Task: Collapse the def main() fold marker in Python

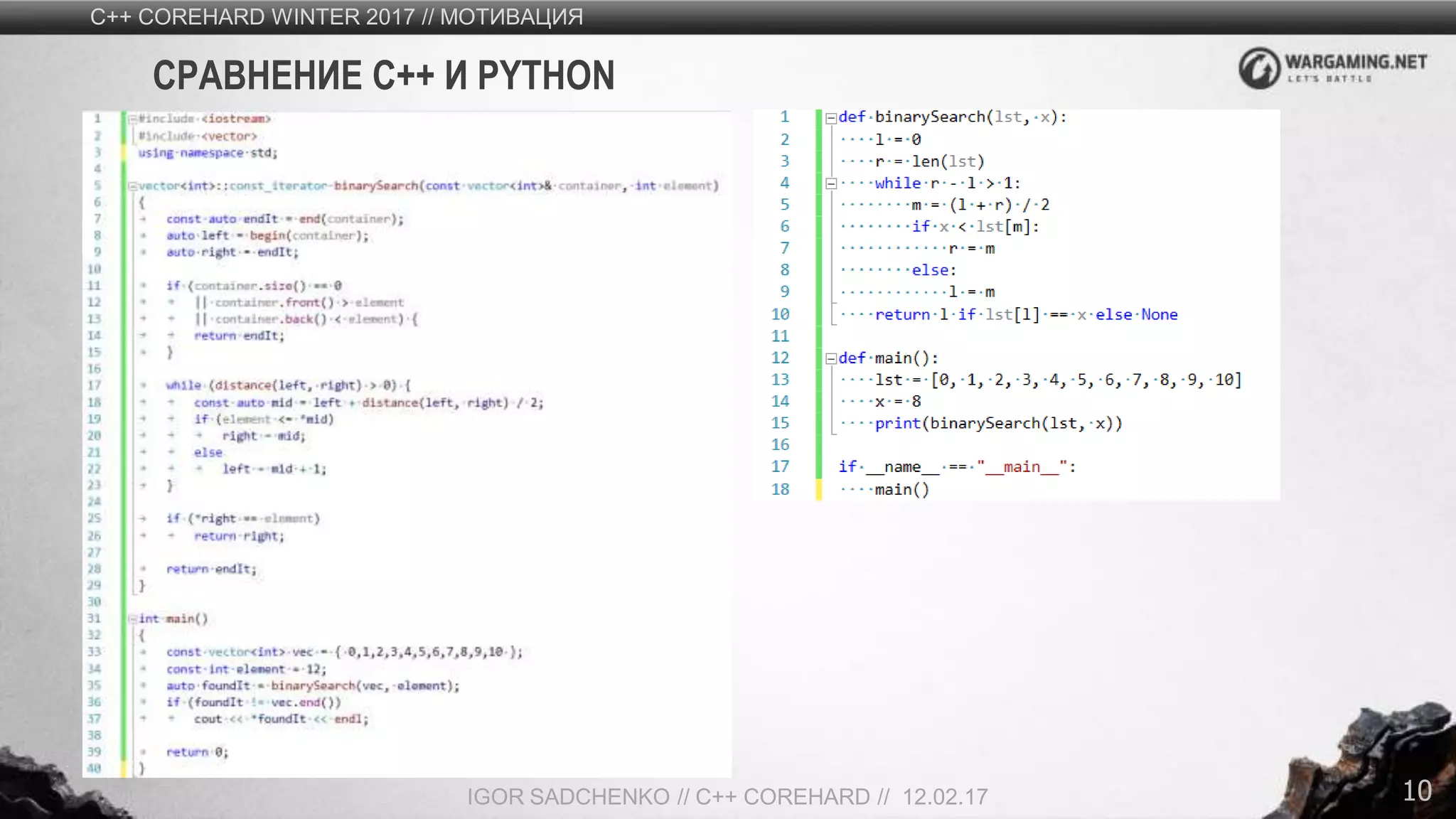Action: [x=830, y=359]
